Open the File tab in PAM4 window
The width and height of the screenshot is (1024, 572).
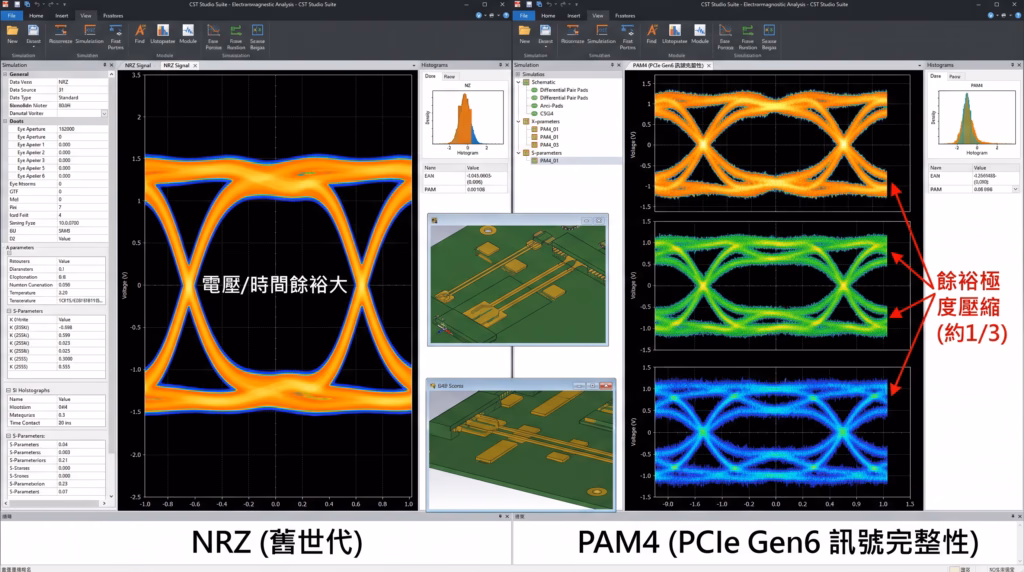[523, 15]
